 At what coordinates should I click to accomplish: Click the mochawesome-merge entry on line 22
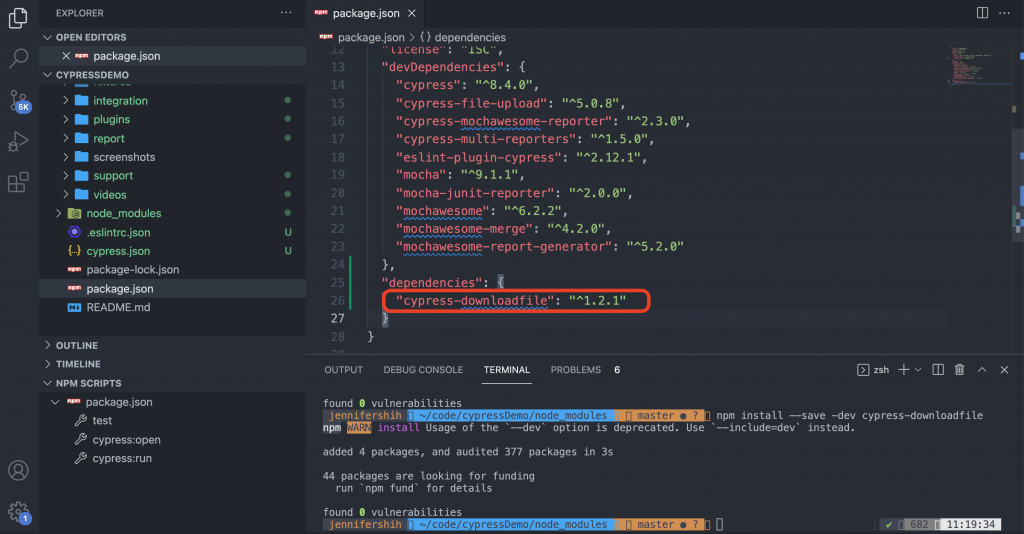[x=504, y=228]
